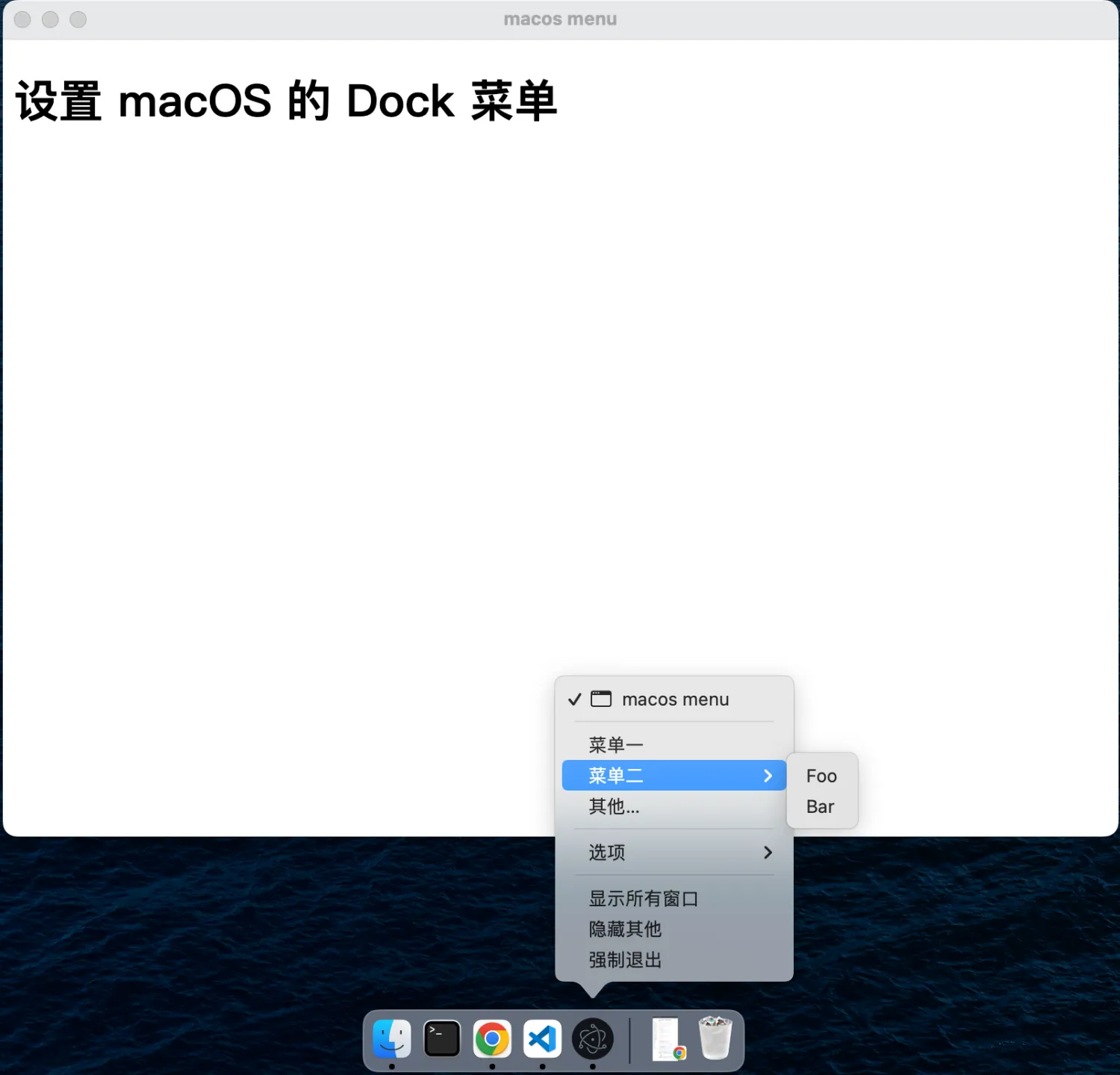Open Visual Studio Code from Dock
Image resolution: width=1120 pixels, height=1075 pixels.
(542, 1038)
